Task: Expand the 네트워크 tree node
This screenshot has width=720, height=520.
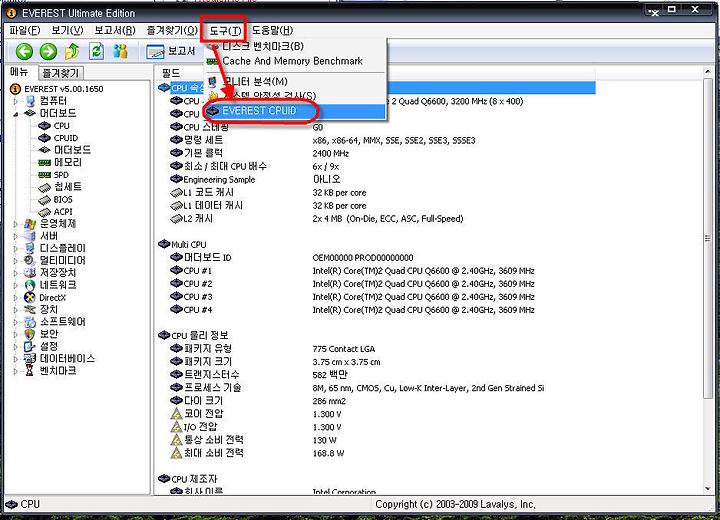Action: [x=16, y=285]
